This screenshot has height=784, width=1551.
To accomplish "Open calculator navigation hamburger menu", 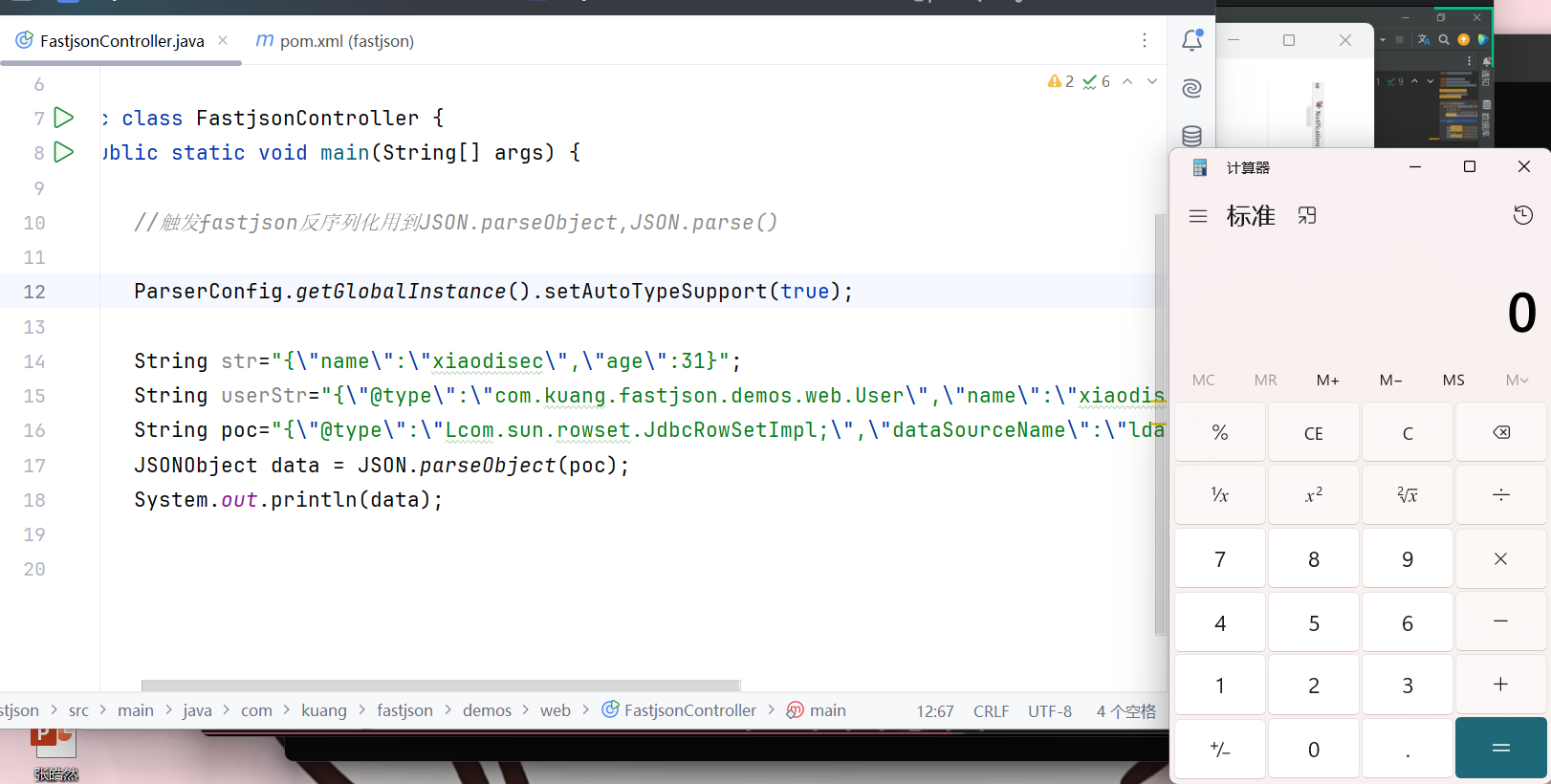I will click(1198, 216).
